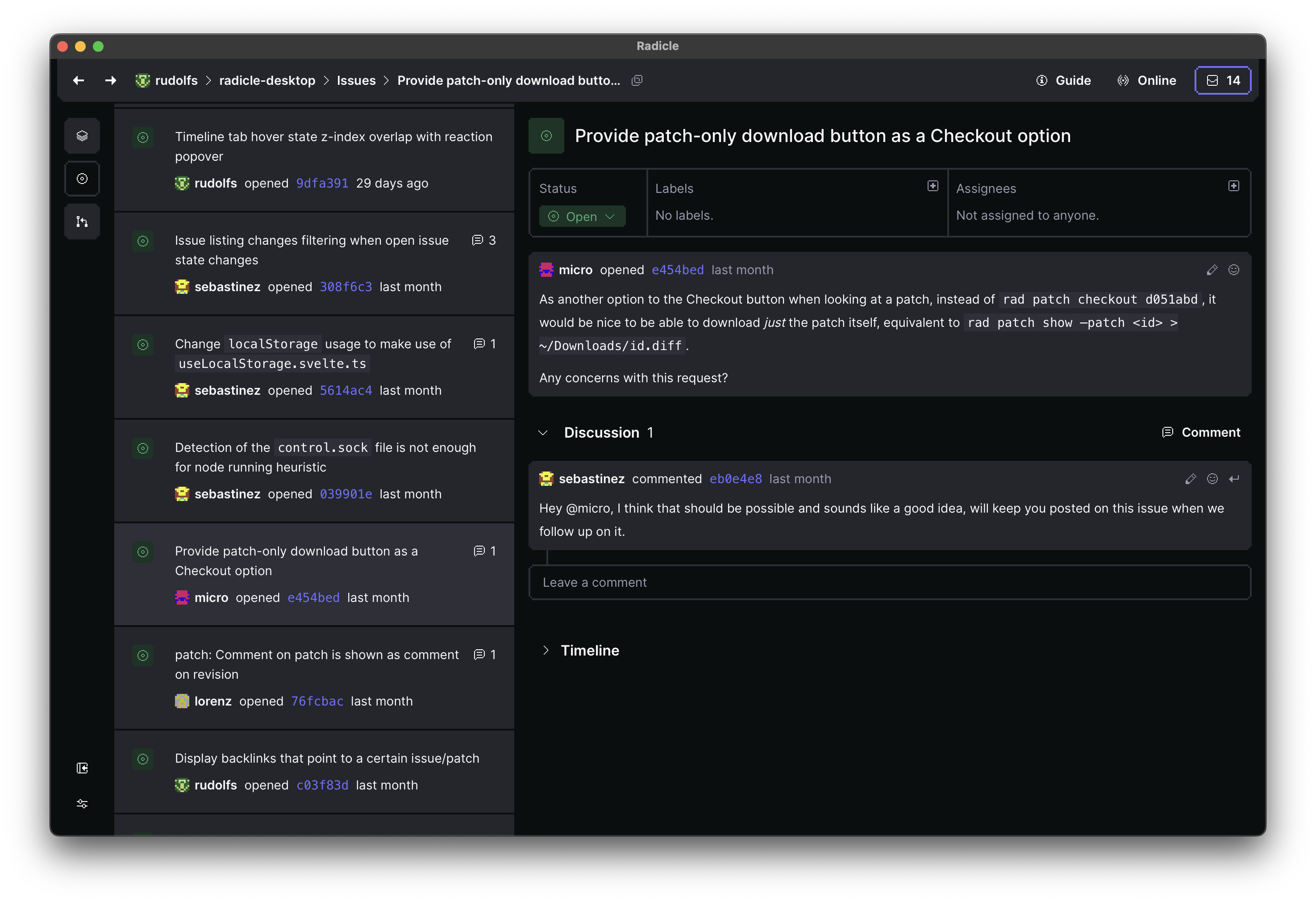Click micro's avatar in issue detail
This screenshot has width=1316, height=902.
[x=546, y=270]
